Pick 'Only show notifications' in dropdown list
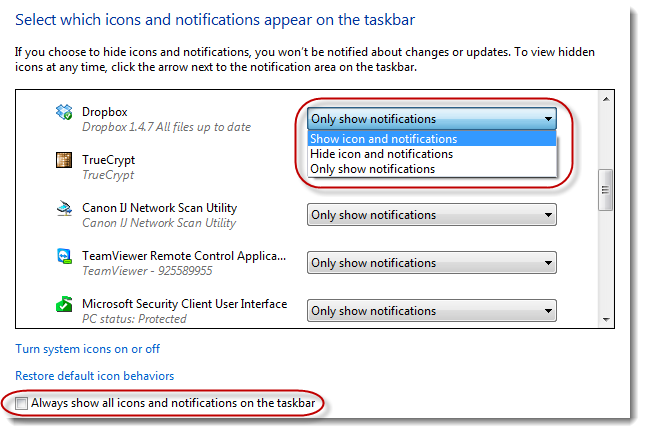645x433 pixels. click(373, 169)
